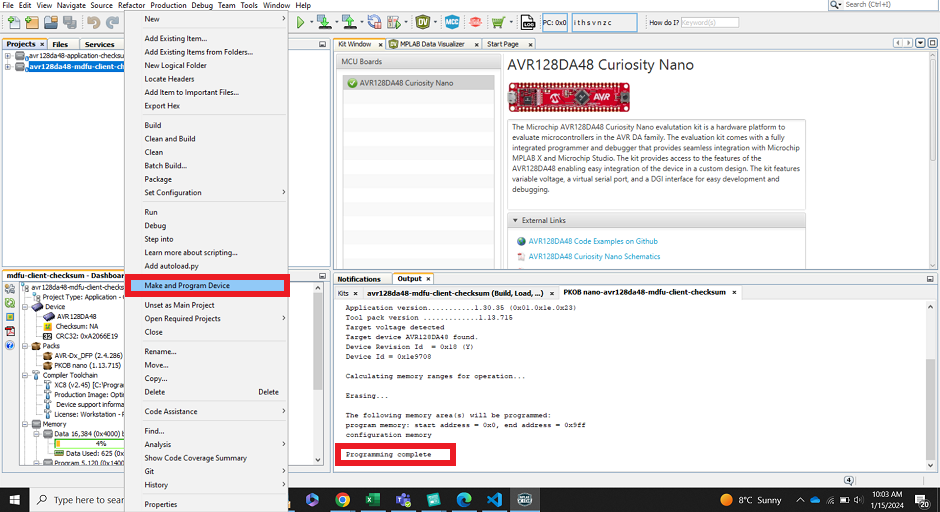The width and height of the screenshot is (940, 512).
Task: Click the Undo arrow in toolbar
Action: pyautogui.click(x=94, y=23)
